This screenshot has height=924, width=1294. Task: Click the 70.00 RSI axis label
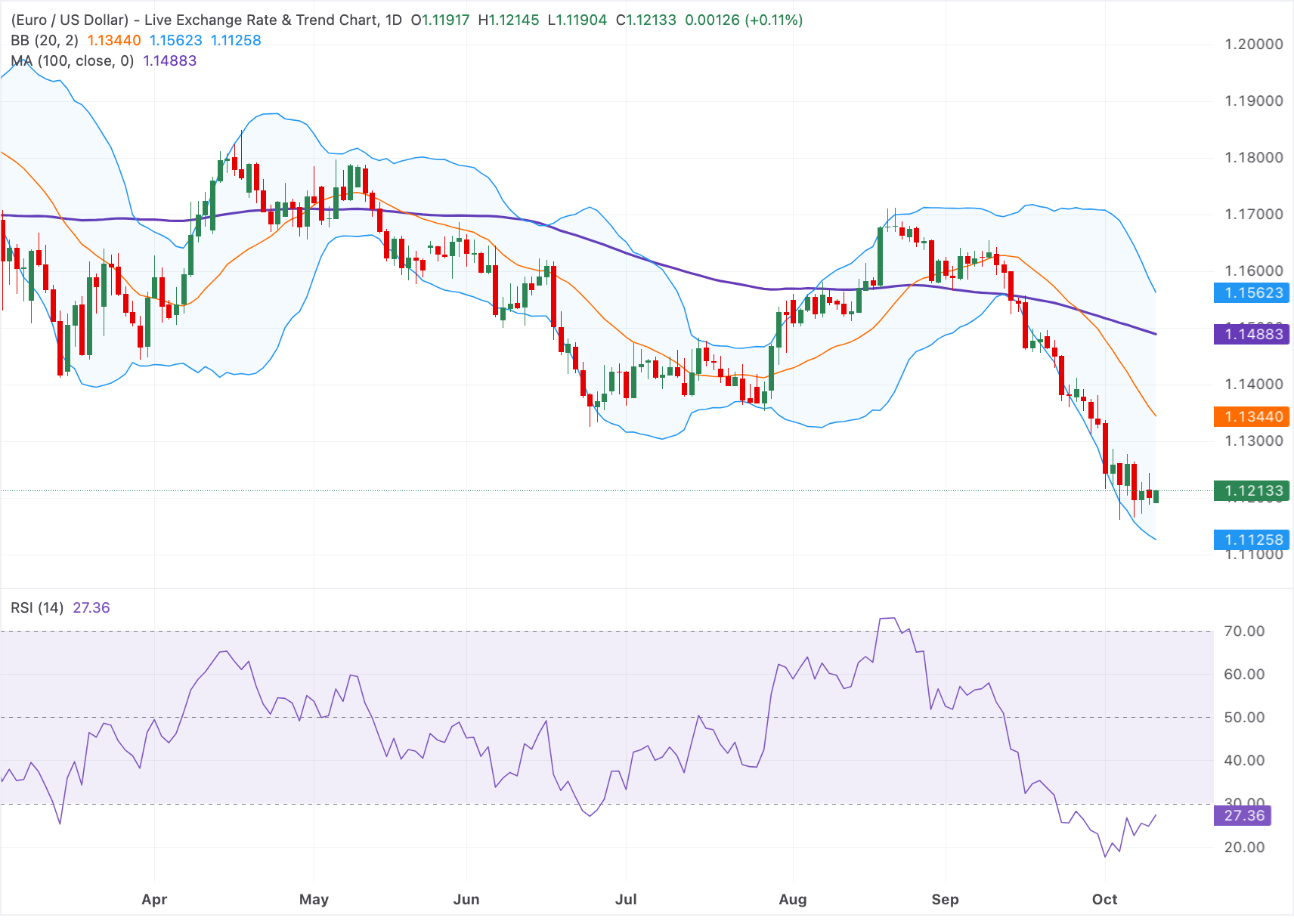pos(1244,631)
